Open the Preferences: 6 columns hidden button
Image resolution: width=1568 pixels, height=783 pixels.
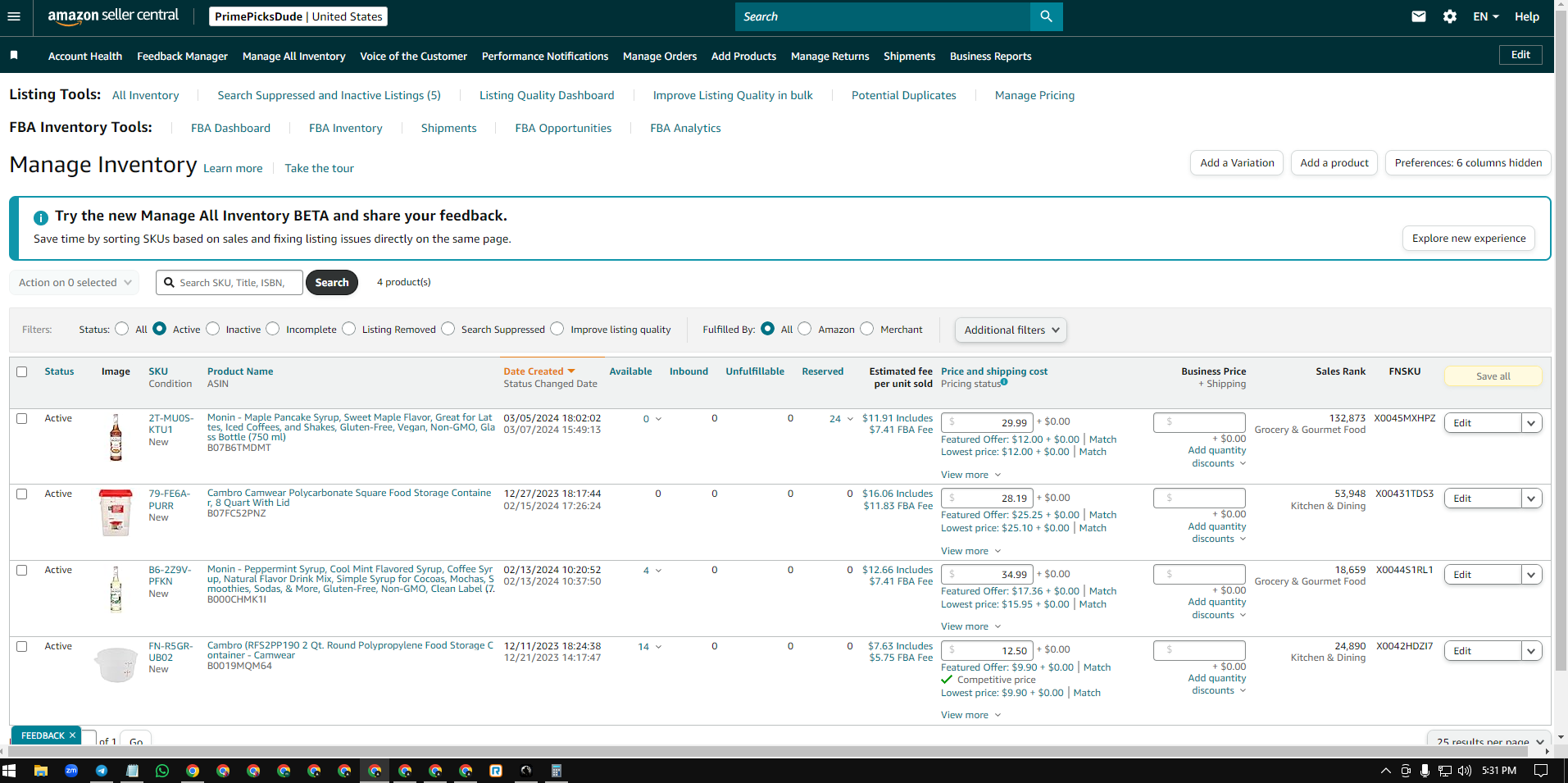click(1468, 162)
